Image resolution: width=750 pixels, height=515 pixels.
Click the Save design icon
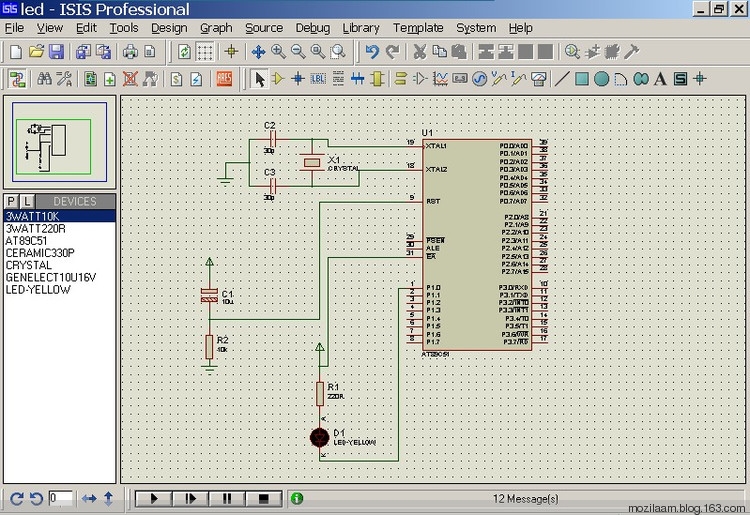(x=57, y=51)
